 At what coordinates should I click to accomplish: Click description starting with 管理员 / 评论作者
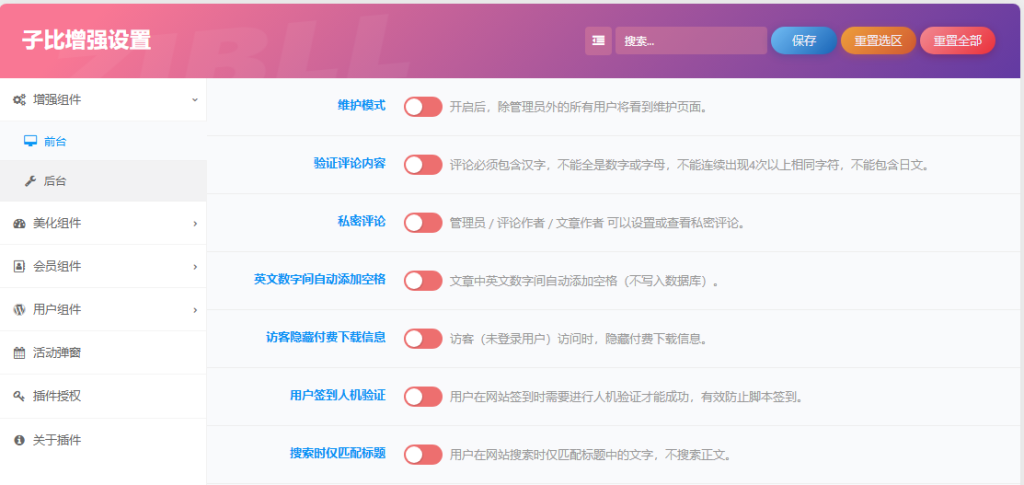597,223
